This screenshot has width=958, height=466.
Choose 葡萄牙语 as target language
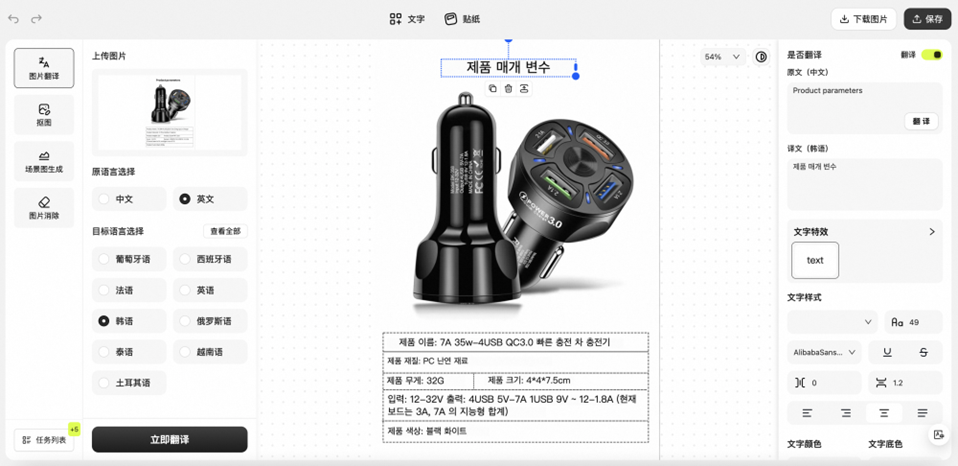[x=129, y=259]
